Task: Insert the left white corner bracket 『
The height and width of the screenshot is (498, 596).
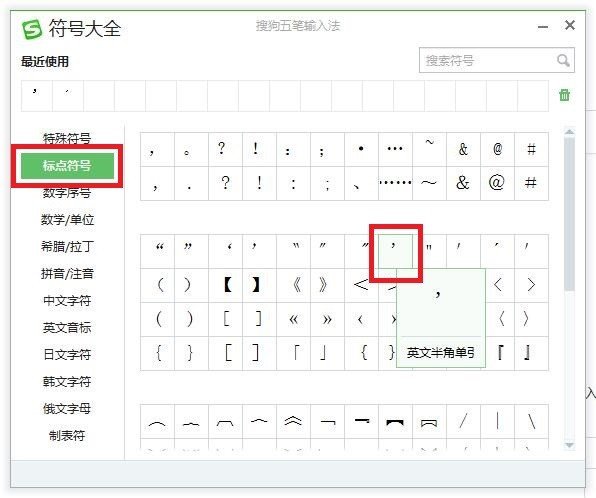Action: click(501, 353)
